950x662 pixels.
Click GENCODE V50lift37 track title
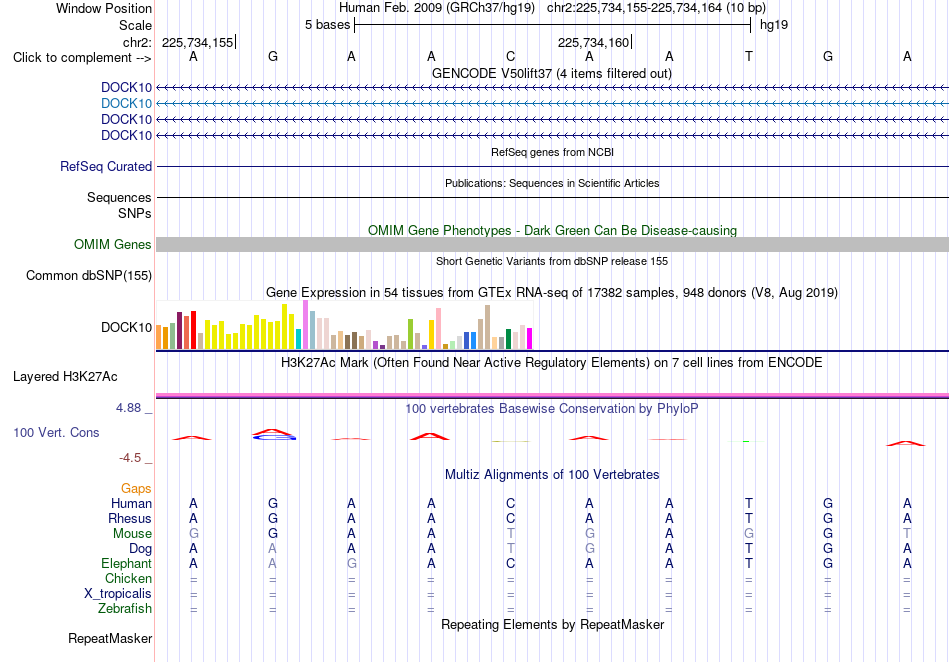pyautogui.click(x=551, y=73)
